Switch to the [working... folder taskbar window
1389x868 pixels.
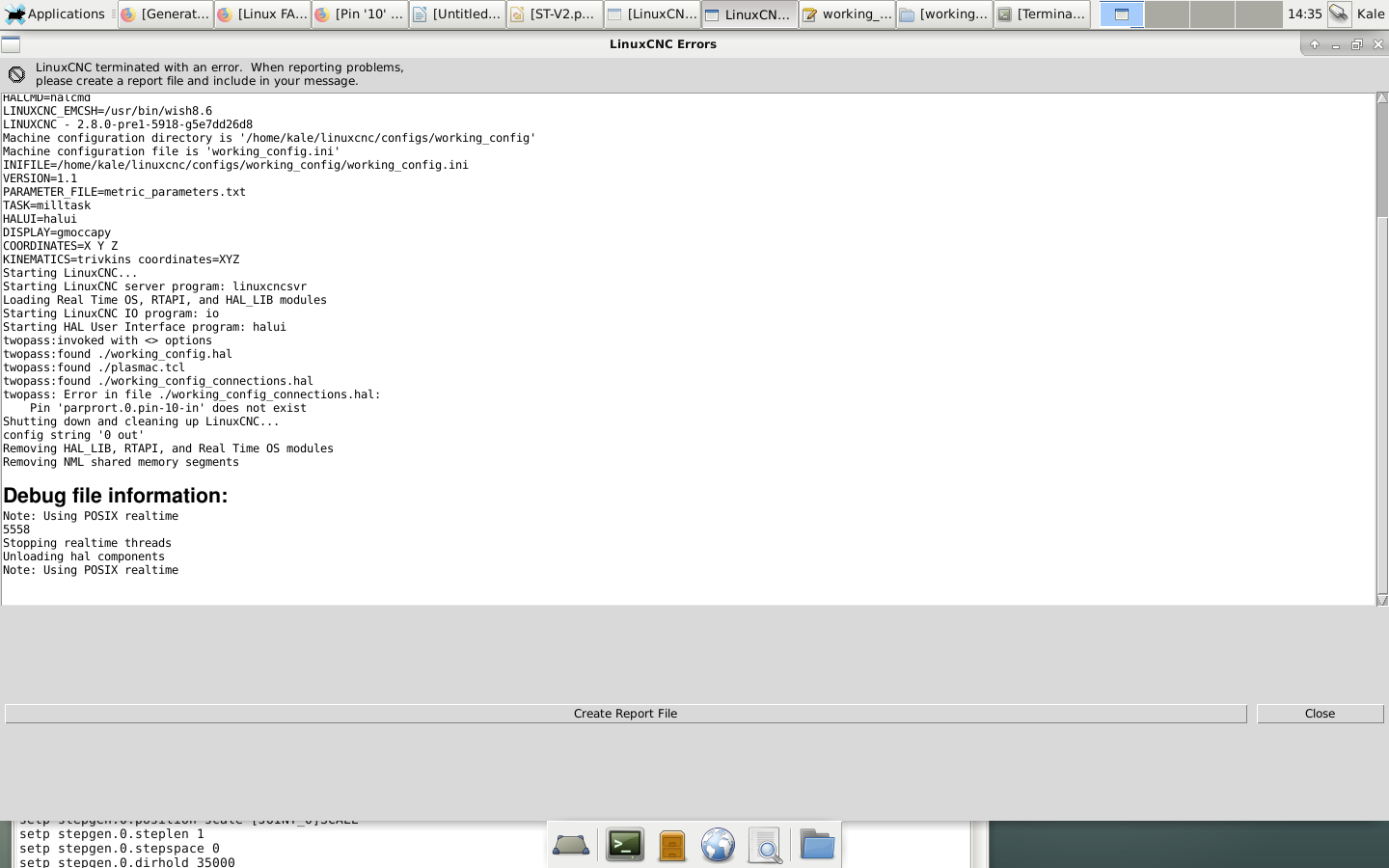[x=945, y=14]
